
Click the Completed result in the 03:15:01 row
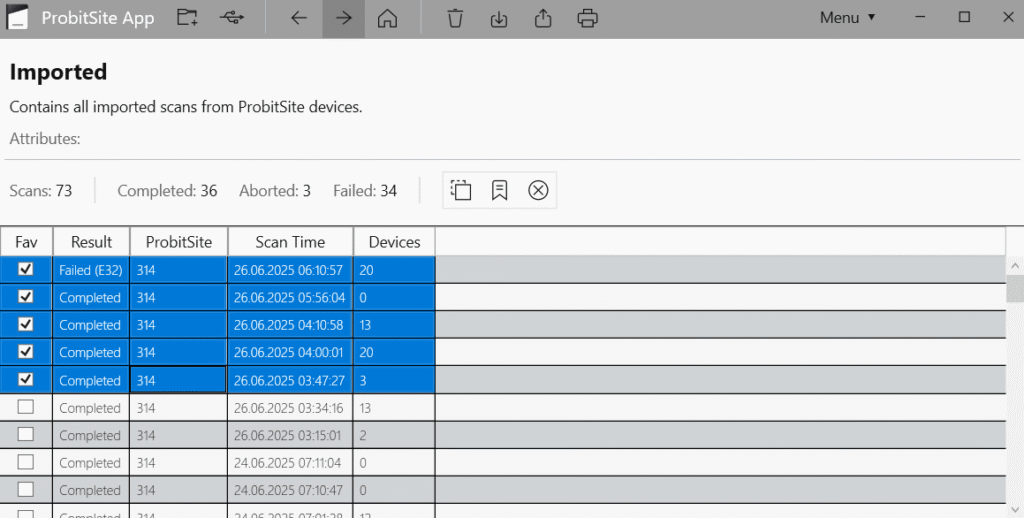click(x=90, y=435)
